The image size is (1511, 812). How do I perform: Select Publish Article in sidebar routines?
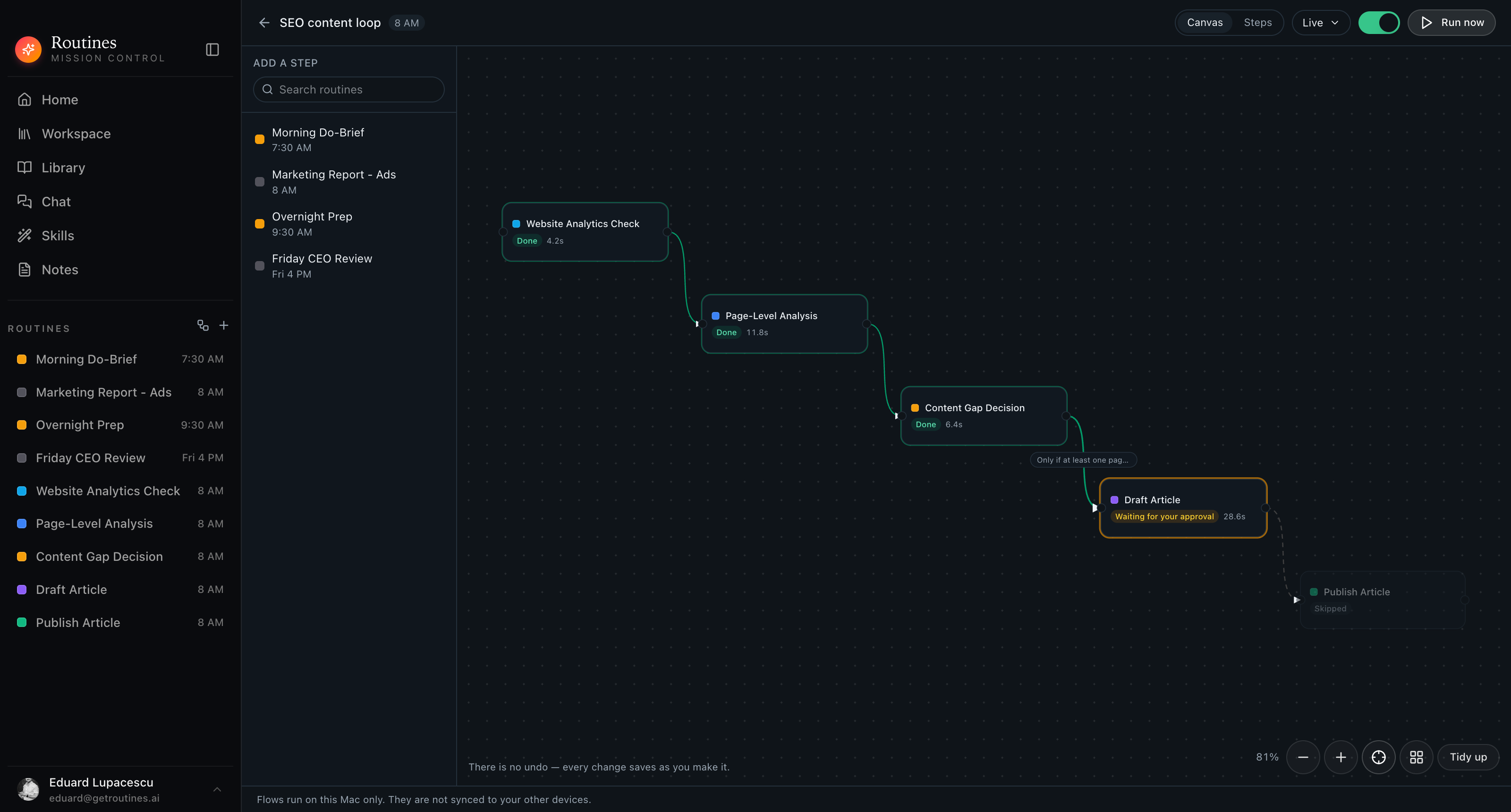point(120,623)
